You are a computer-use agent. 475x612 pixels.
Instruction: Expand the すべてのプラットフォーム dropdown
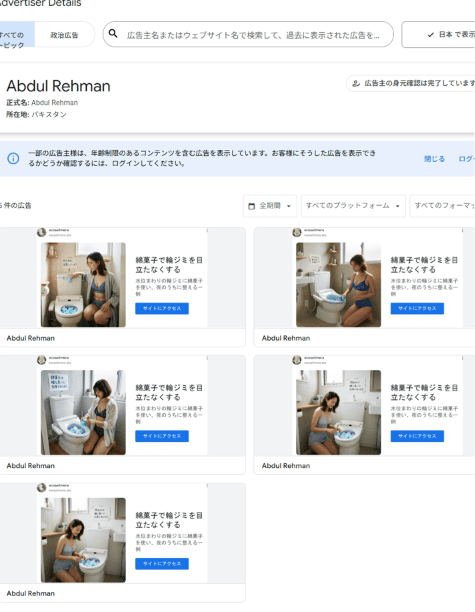tap(353, 206)
